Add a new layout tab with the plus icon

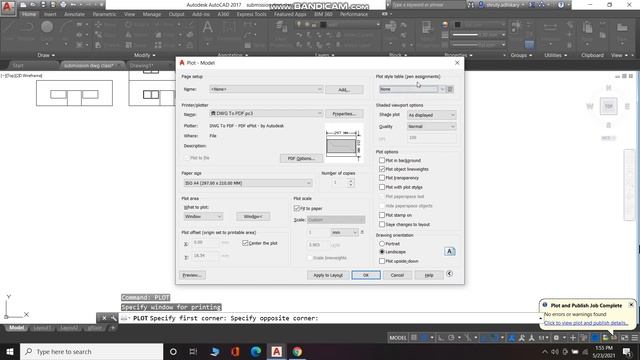[113, 328]
